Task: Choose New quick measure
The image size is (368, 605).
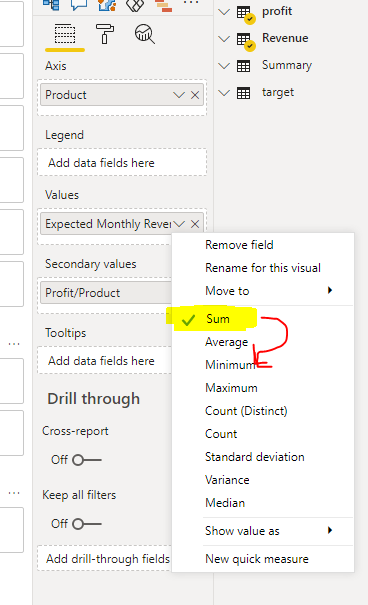Action: click(x=257, y=559)
